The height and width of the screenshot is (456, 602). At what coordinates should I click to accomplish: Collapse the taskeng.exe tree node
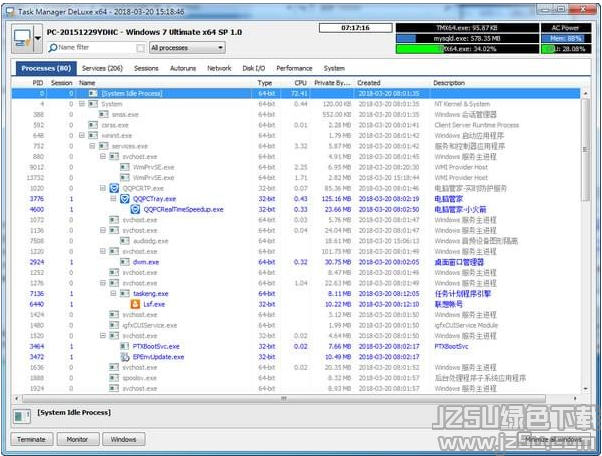click(x=113, y=294)
